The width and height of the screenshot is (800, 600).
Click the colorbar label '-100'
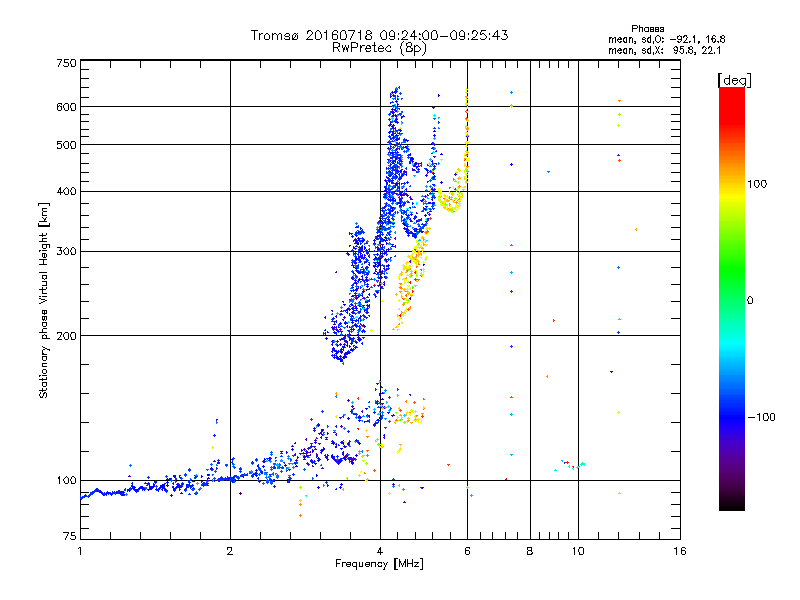761,417
